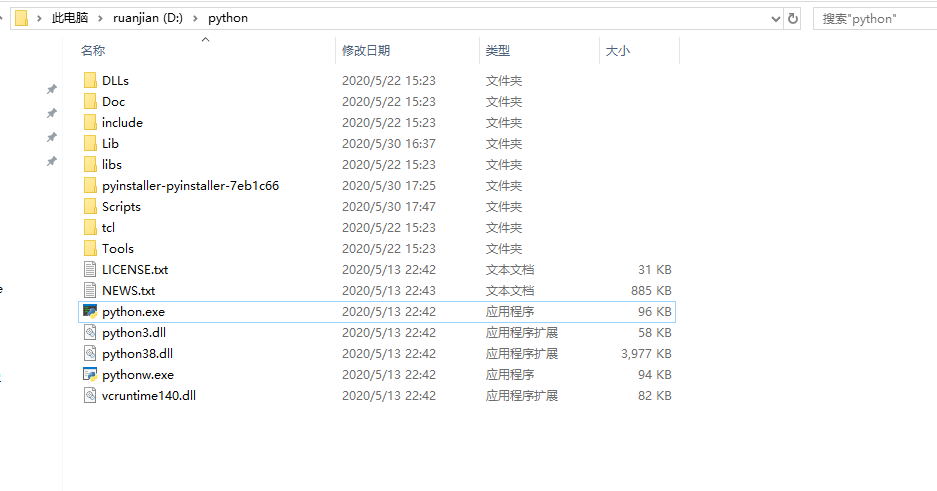Go to 此电脑 in the breadcrumb
The image size is (937, 491).
pos(70,18)
